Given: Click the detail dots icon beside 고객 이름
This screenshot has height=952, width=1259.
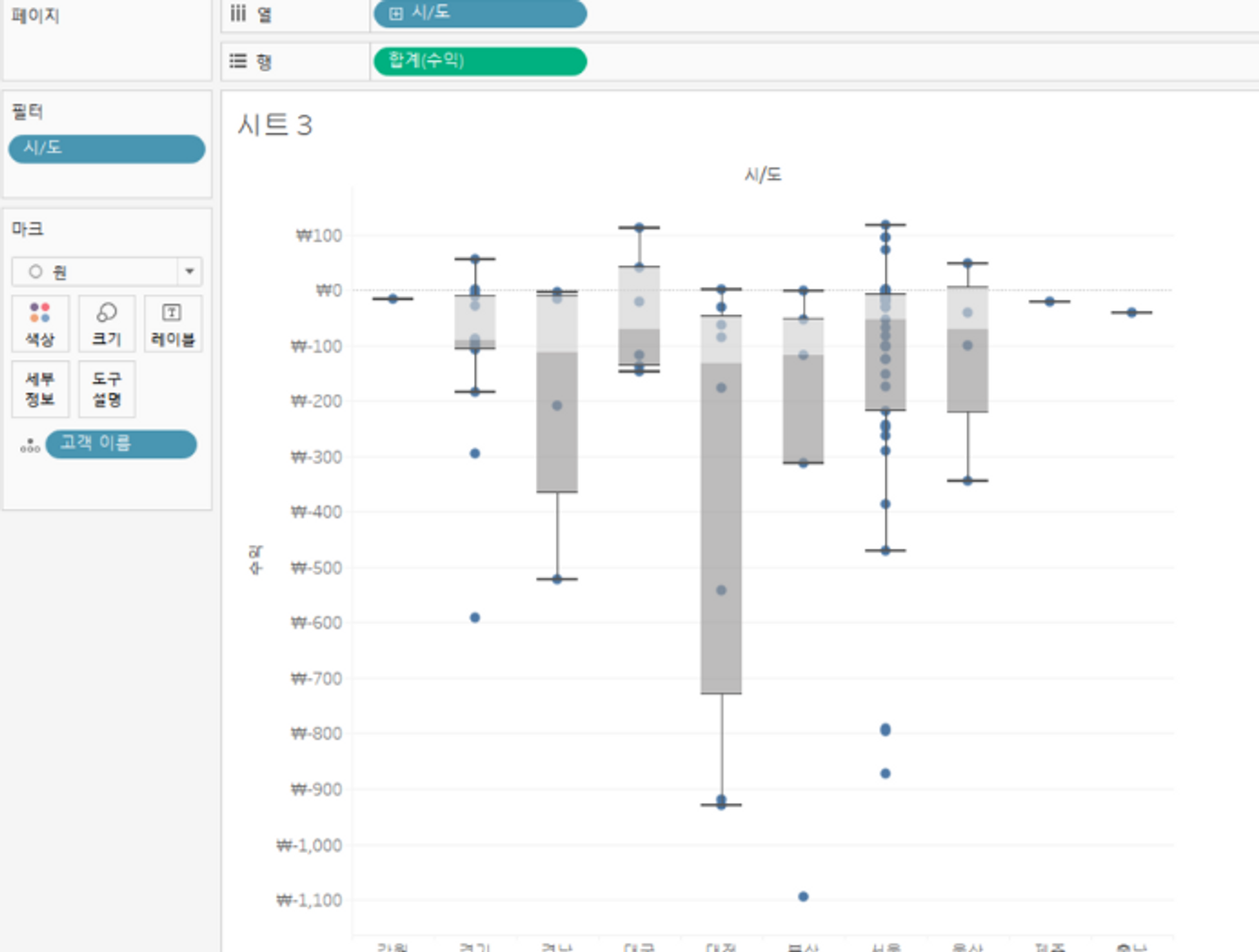Looking at the screenshot, I should tap(30, 446).
